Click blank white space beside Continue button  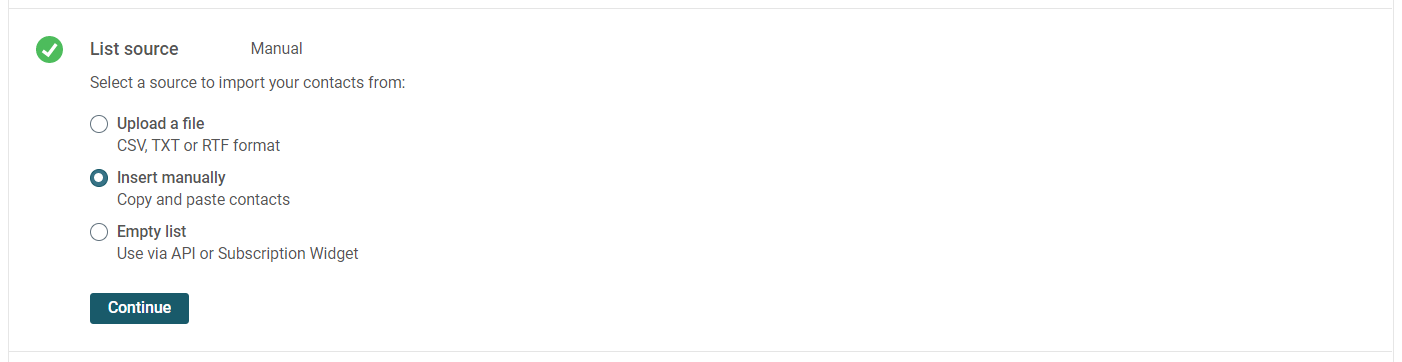pos(700,308)
